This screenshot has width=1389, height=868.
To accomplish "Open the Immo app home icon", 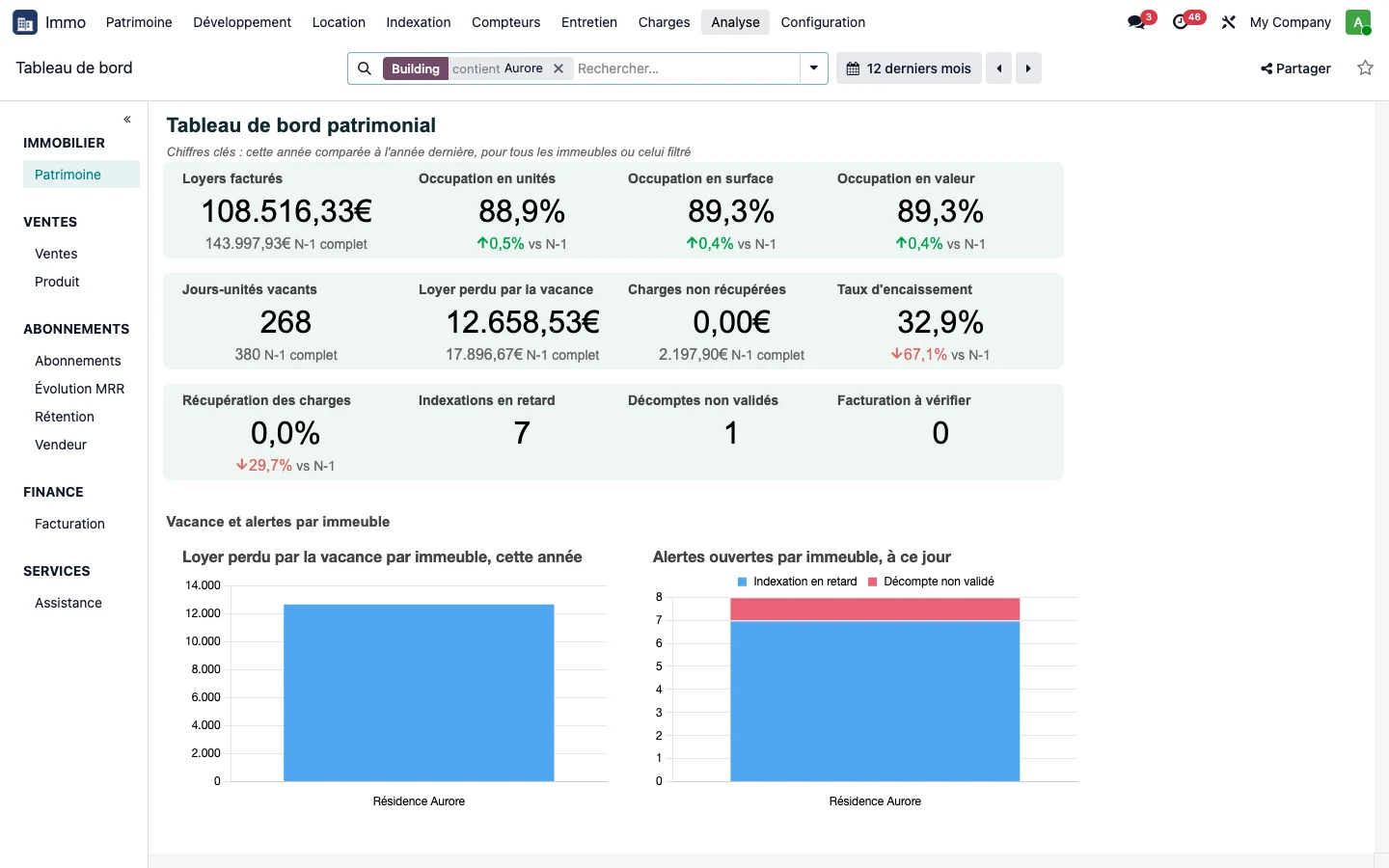I will tap(25, 22).
